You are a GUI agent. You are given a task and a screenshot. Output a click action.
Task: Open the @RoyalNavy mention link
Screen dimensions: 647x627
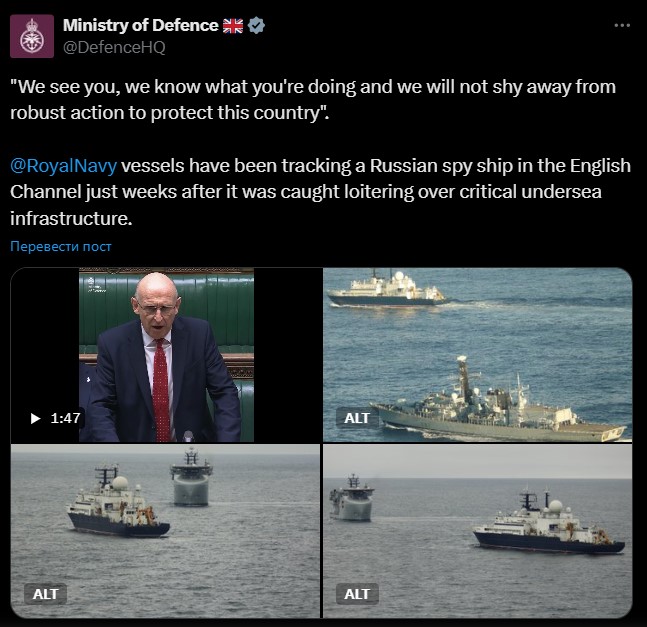click(x=64, y=165)
